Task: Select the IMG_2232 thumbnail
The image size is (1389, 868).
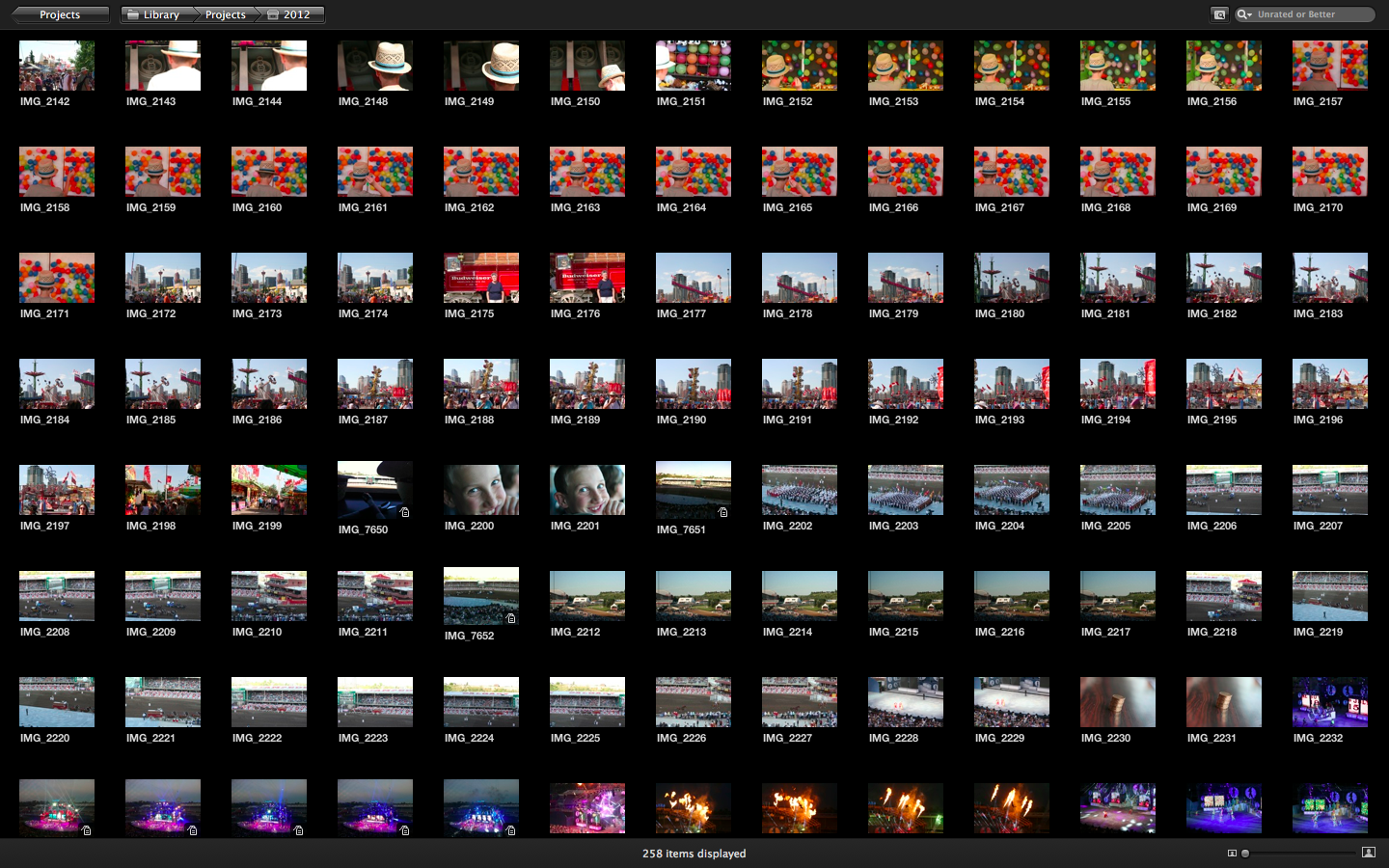Action: 1330,702
